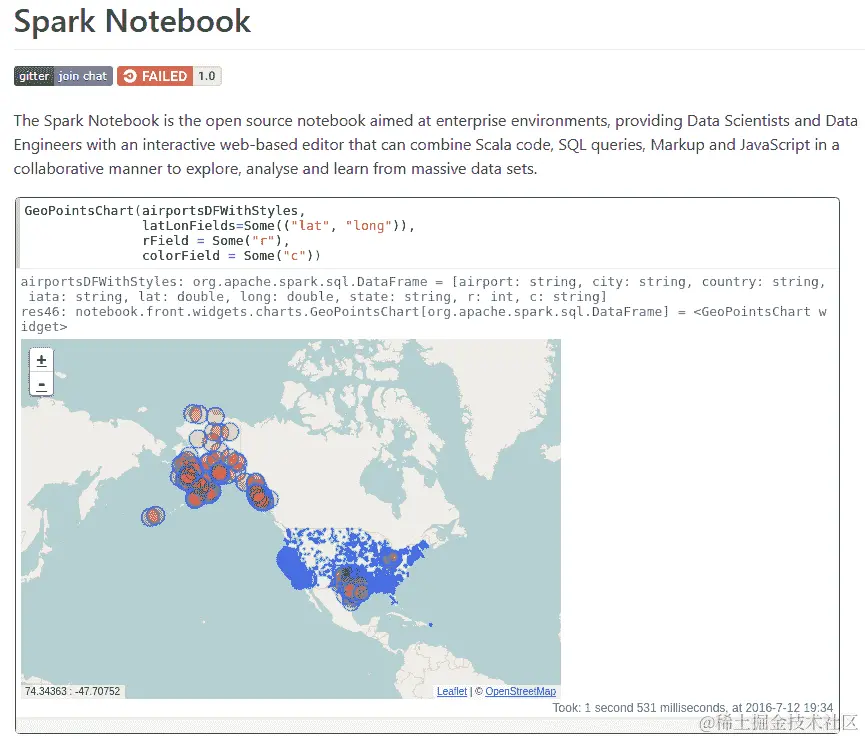865x739 pixels.
Task: Open the gitter join chat badge
Action: [x=63, y=76]
